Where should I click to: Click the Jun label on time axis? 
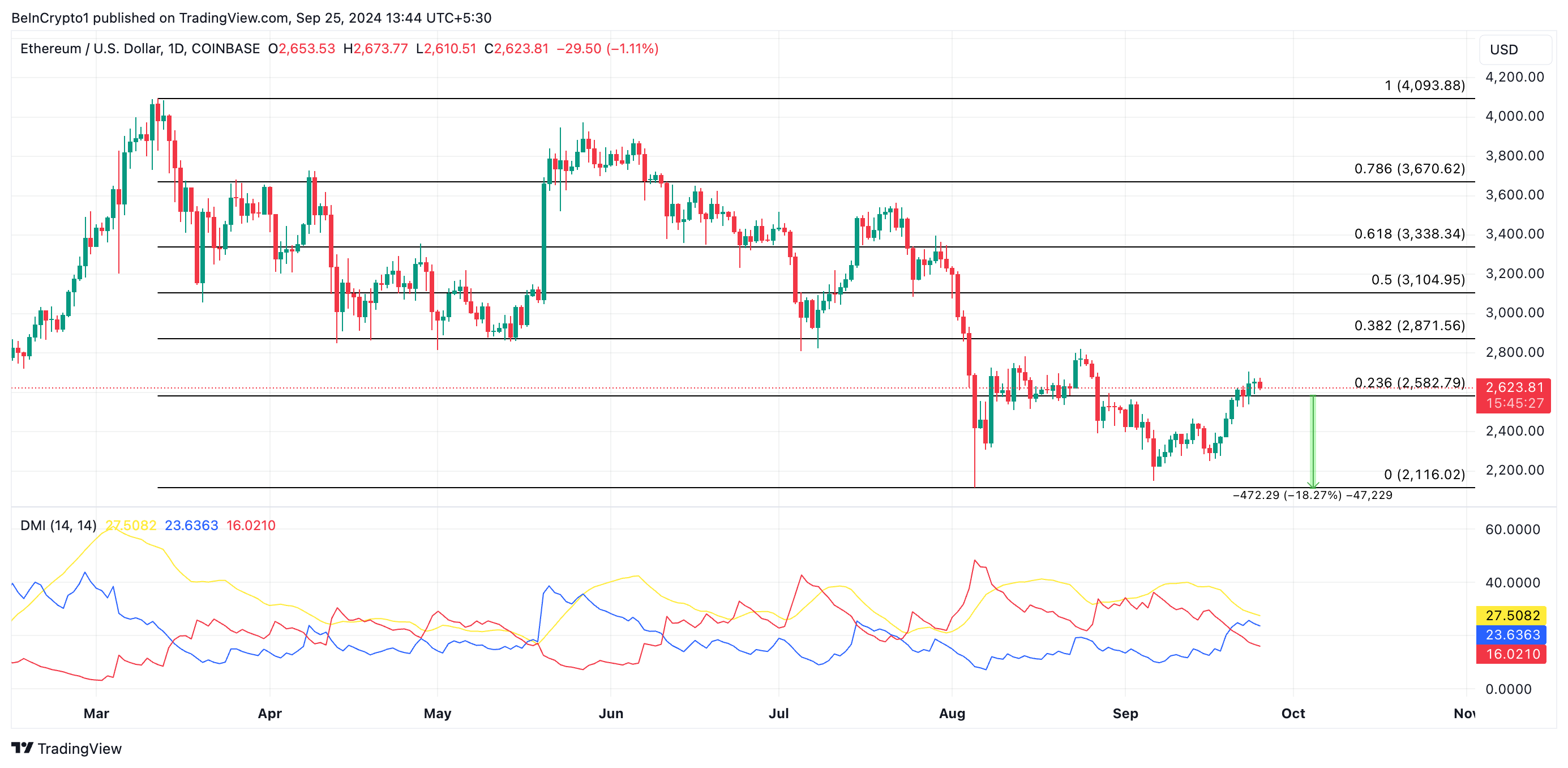[612, 713]
